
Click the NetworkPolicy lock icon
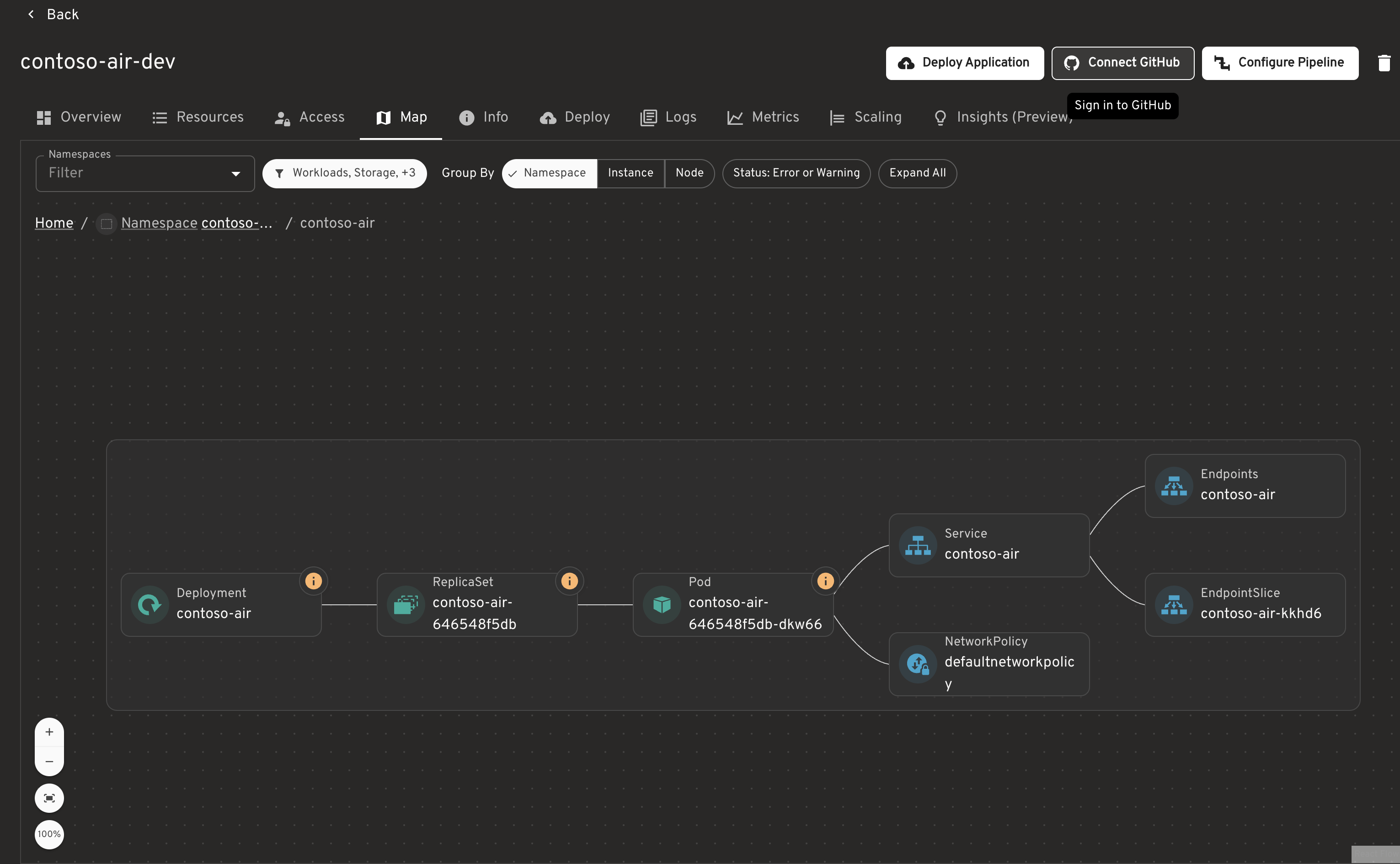pos(918,664)
